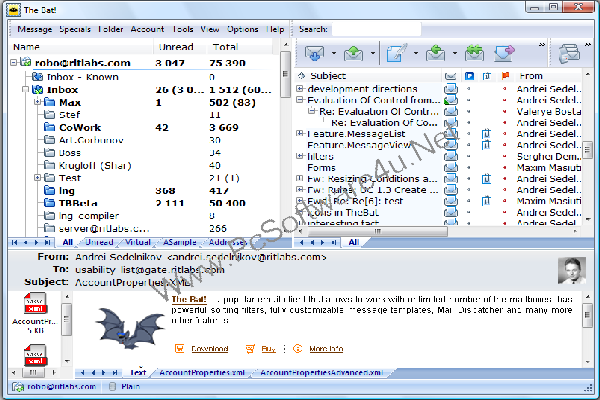The height and width of the screenshot is (400, 600).
Task: Select the Text view tab
Action: pyautogui.click(x=138, y=372)
